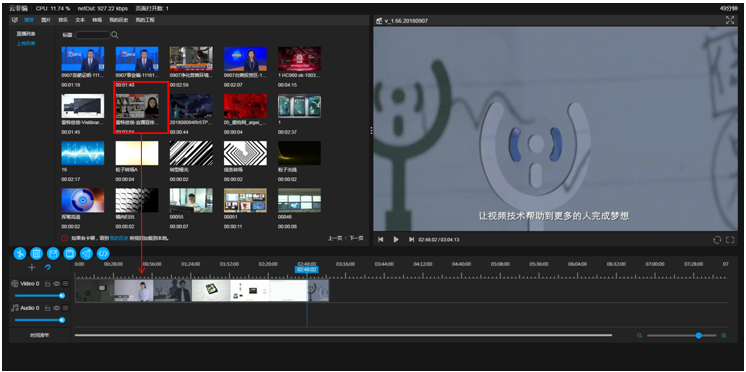Go to previous page with 上一页
Viewport: 746px width, 372px height.
335,238
